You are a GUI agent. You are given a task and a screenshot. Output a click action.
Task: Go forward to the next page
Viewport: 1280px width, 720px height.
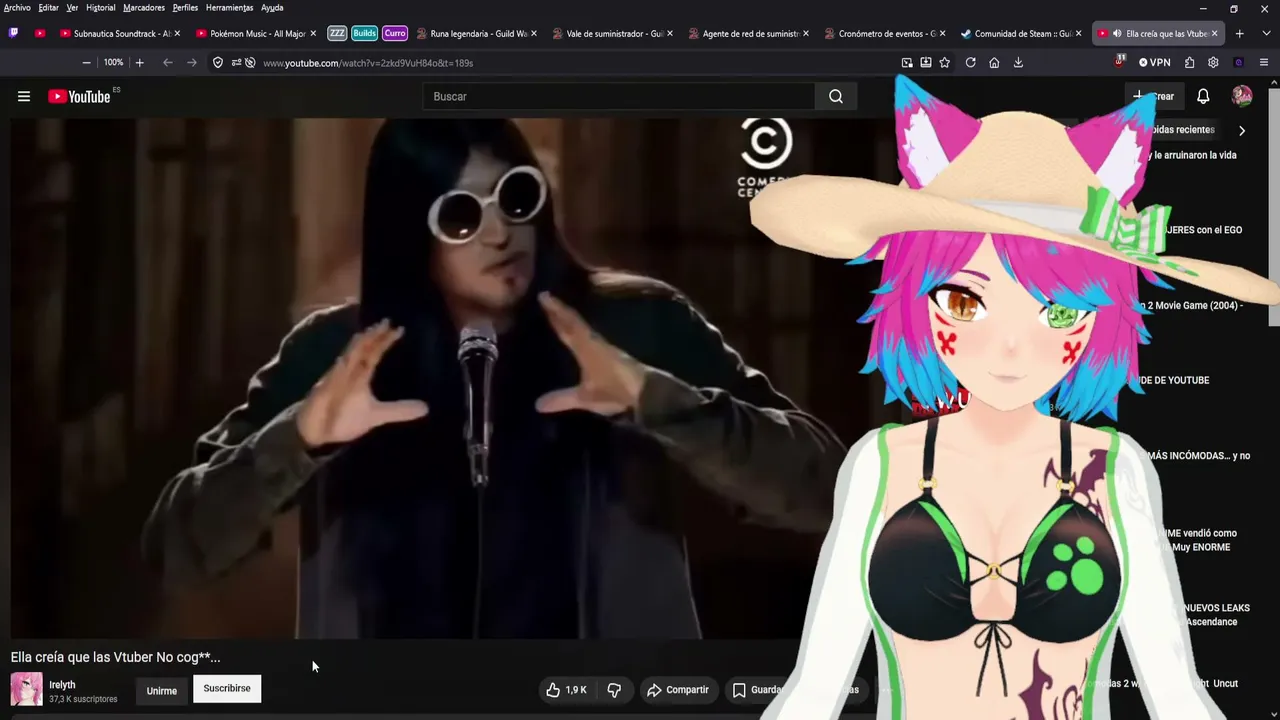click(192, 62)
